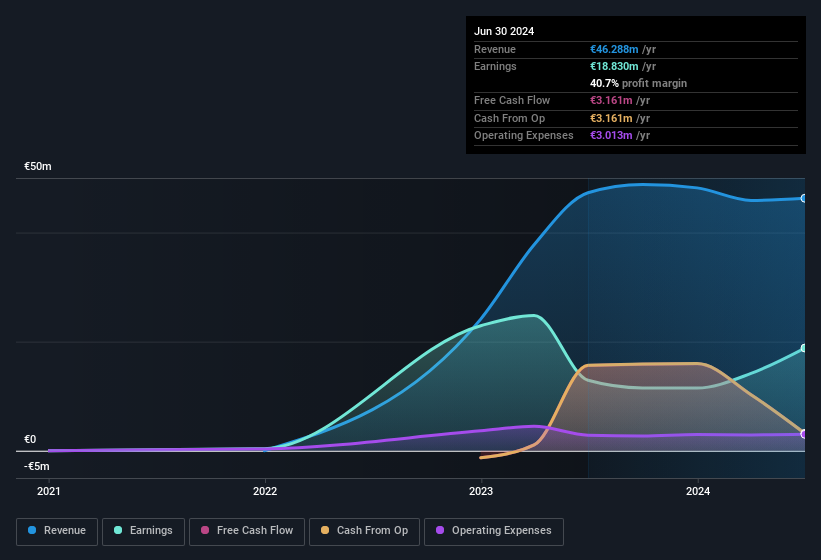821x560 pixels.
Task: Click the Free Cash Flow label in tooltip
Action: (512, 100)
